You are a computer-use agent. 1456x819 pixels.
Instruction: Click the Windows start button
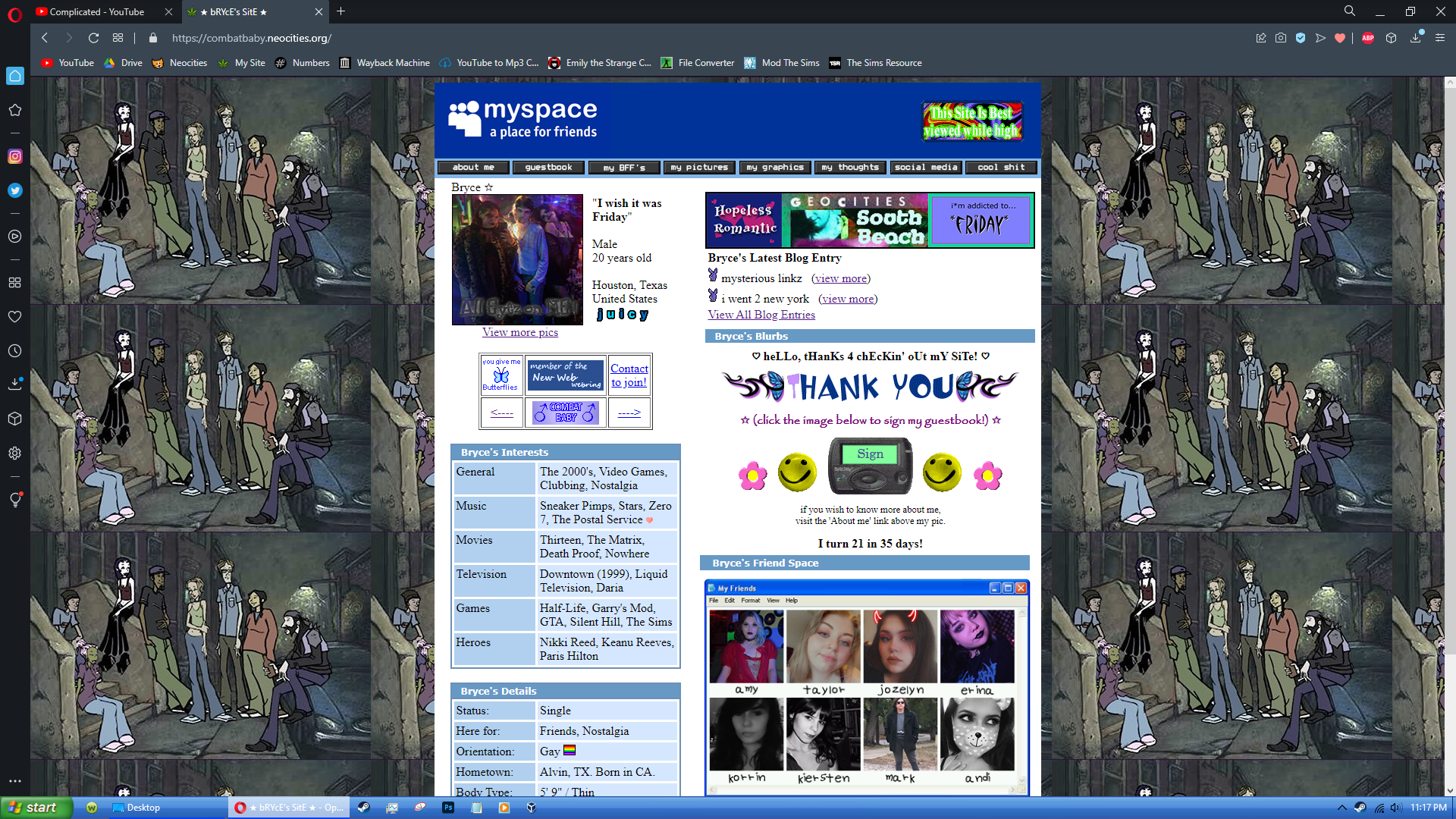tap(36, 808)
